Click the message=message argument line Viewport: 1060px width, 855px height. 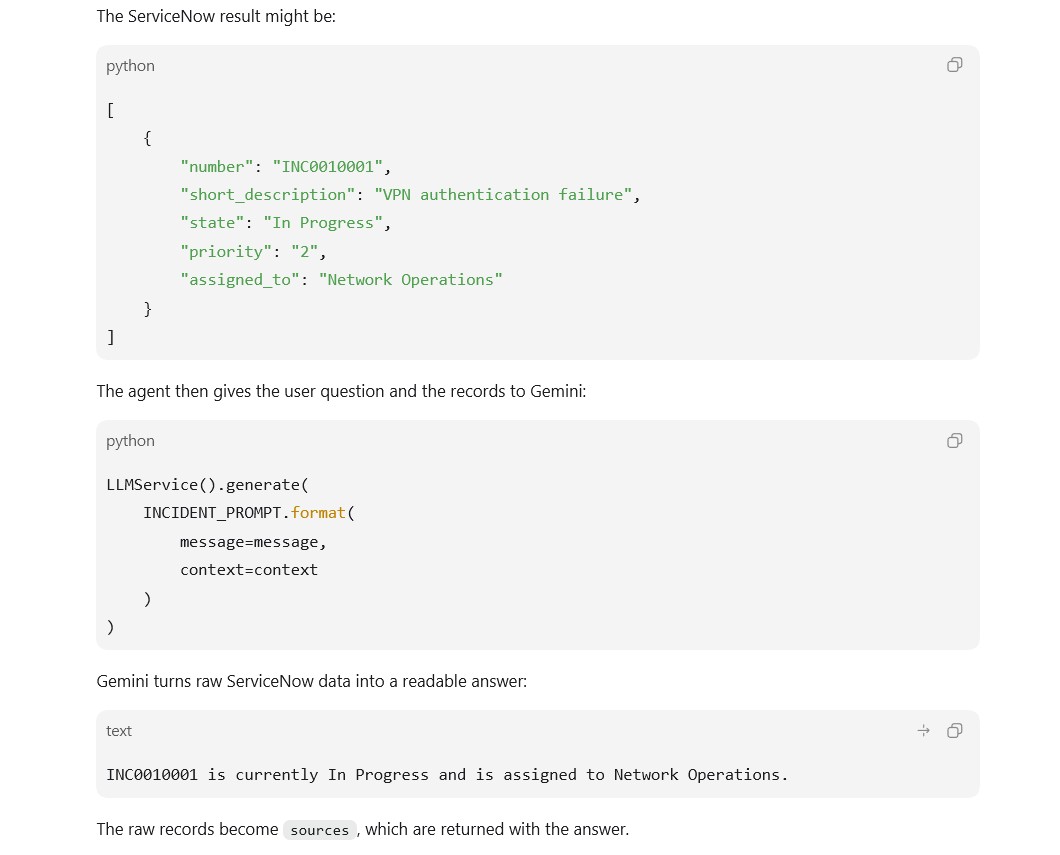[254, 542]
